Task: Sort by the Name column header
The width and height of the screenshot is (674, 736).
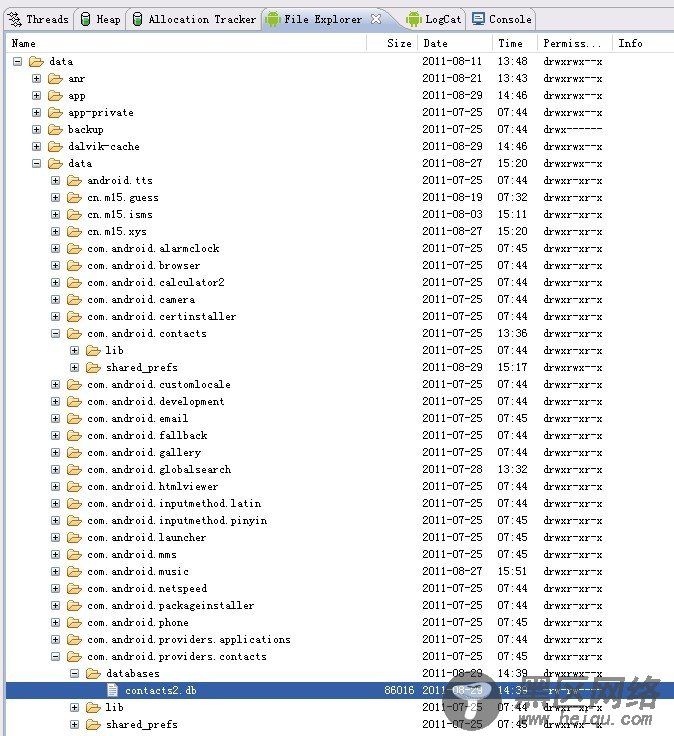Action: (186, 43)
